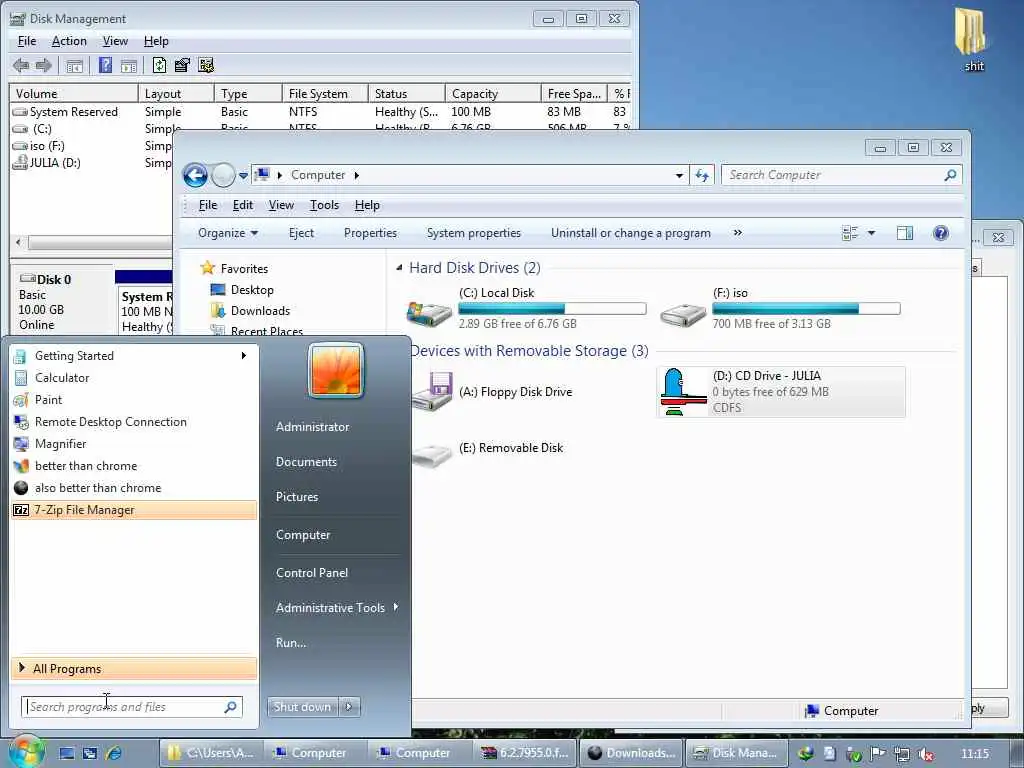
Task: Click the muted volume icon in system tray
Action: tap(925, 754)
